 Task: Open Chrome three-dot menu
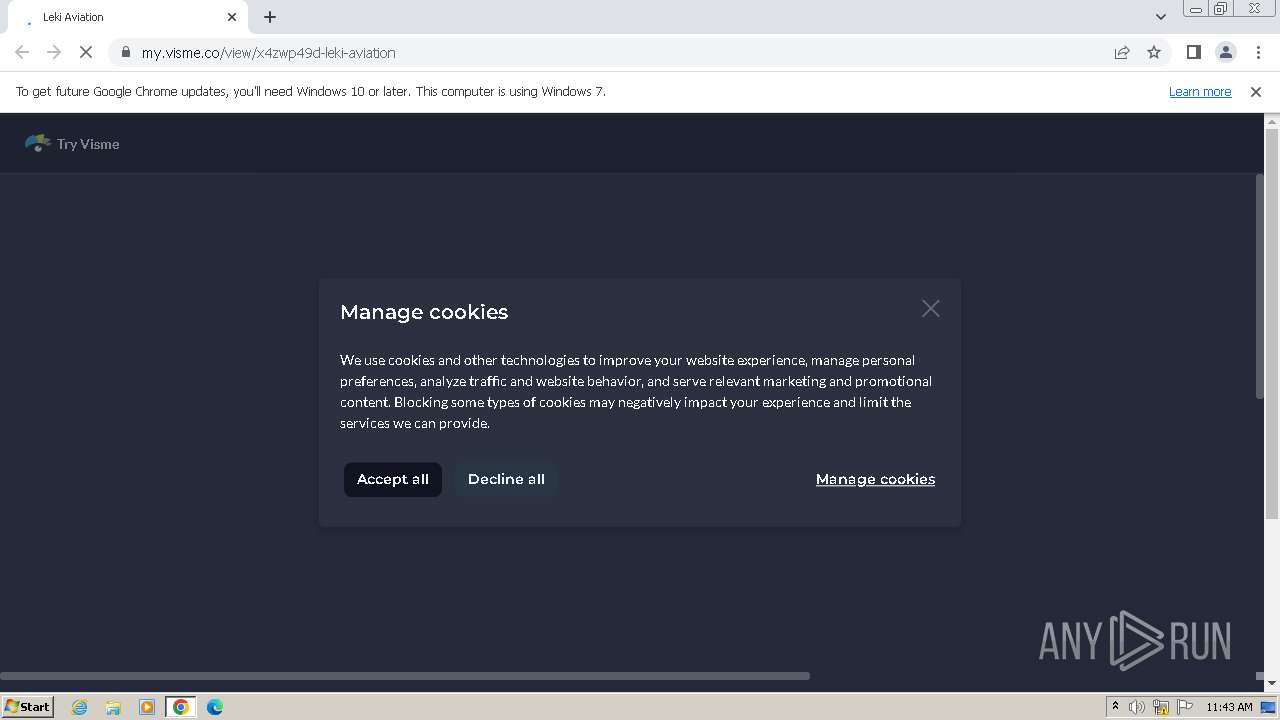(1257, 52)
